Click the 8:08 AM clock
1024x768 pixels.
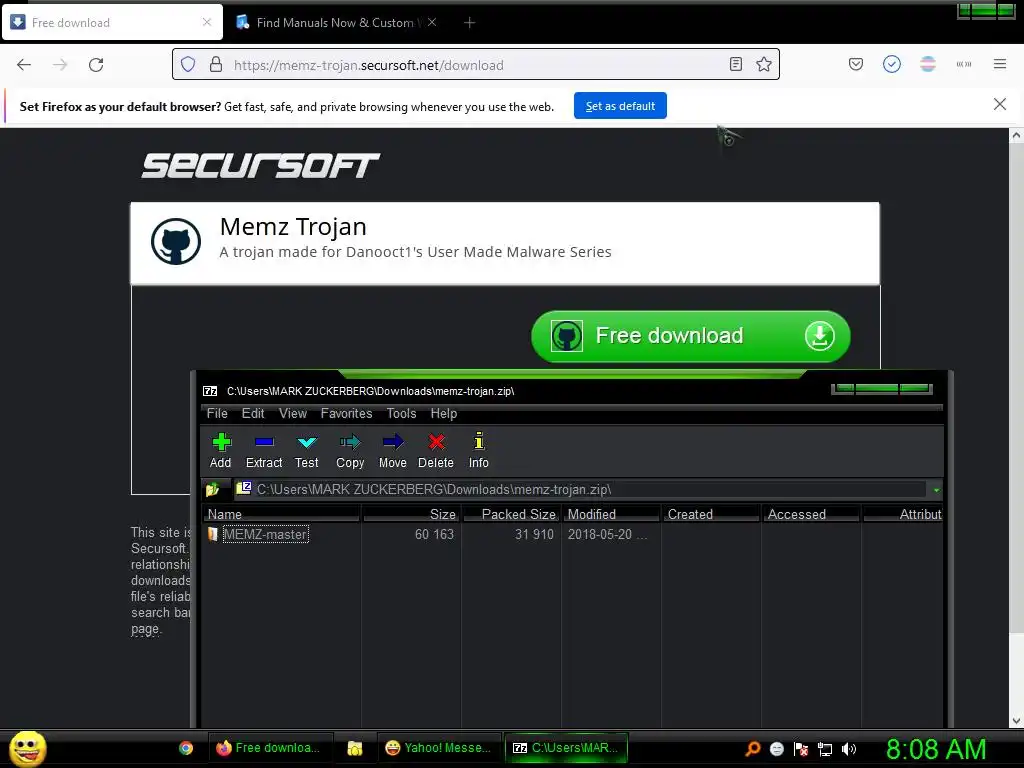pyautogui.click(x=936, y=749)
